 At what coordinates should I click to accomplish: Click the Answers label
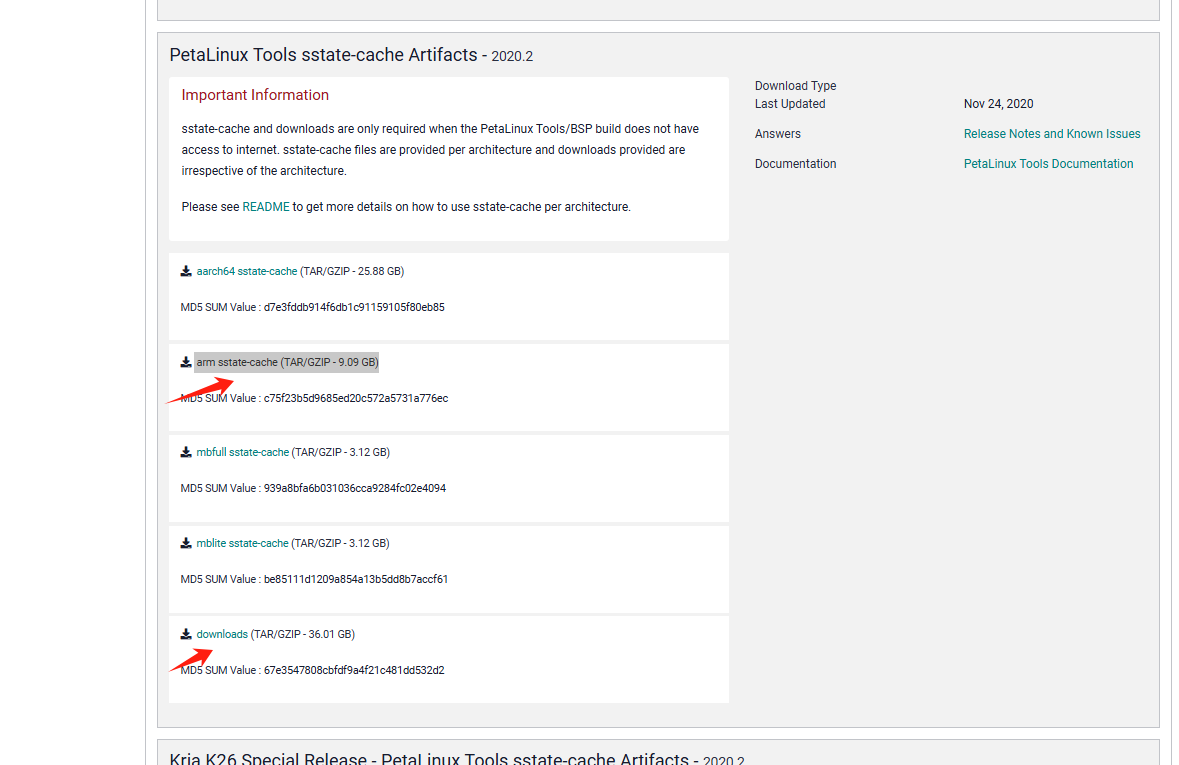pos(777,134)
